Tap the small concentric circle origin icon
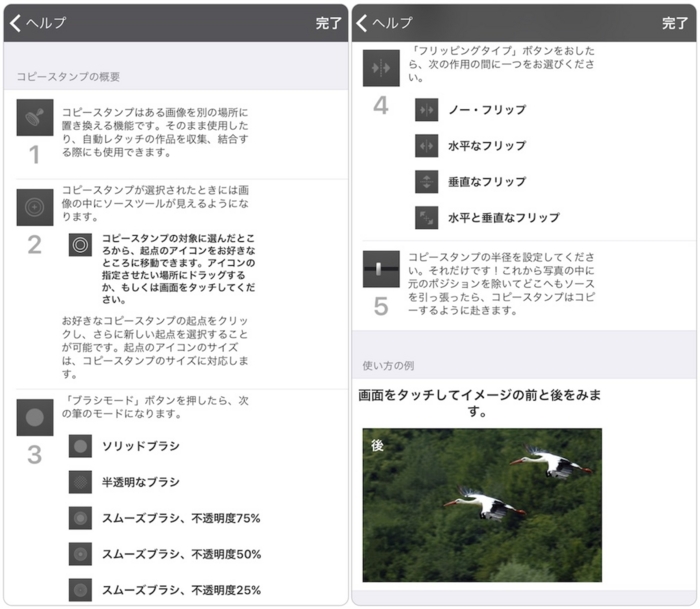Viewport: 700px width, 609px height. (80, 245)
